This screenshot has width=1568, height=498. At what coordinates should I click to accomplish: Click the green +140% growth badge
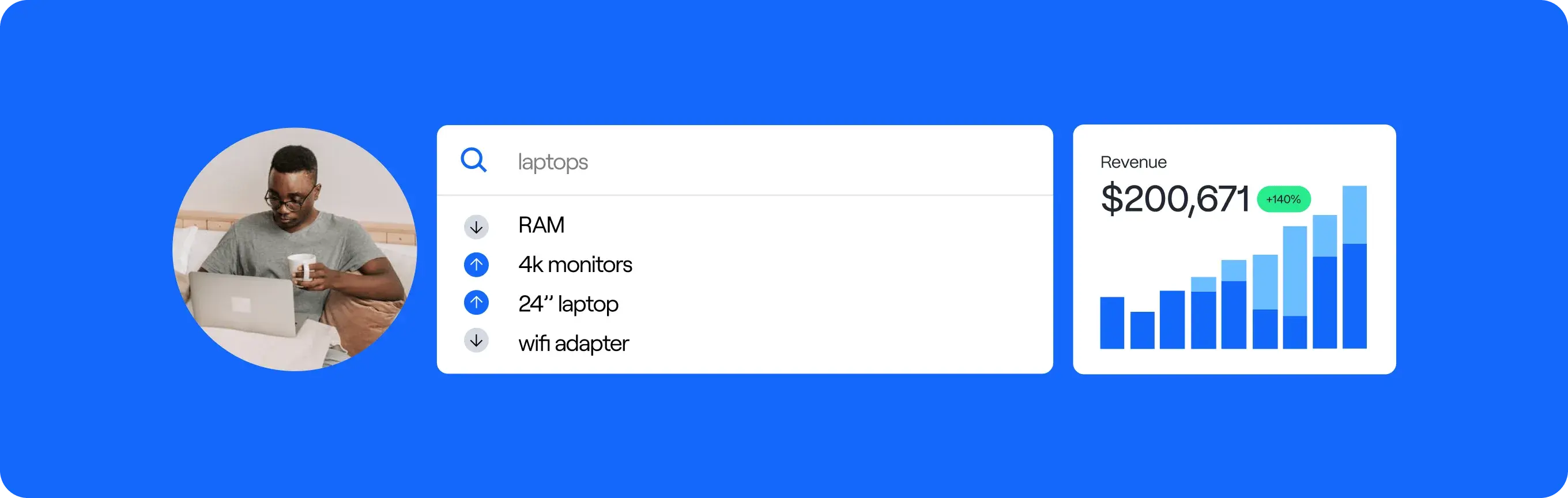pos(1284,199)
